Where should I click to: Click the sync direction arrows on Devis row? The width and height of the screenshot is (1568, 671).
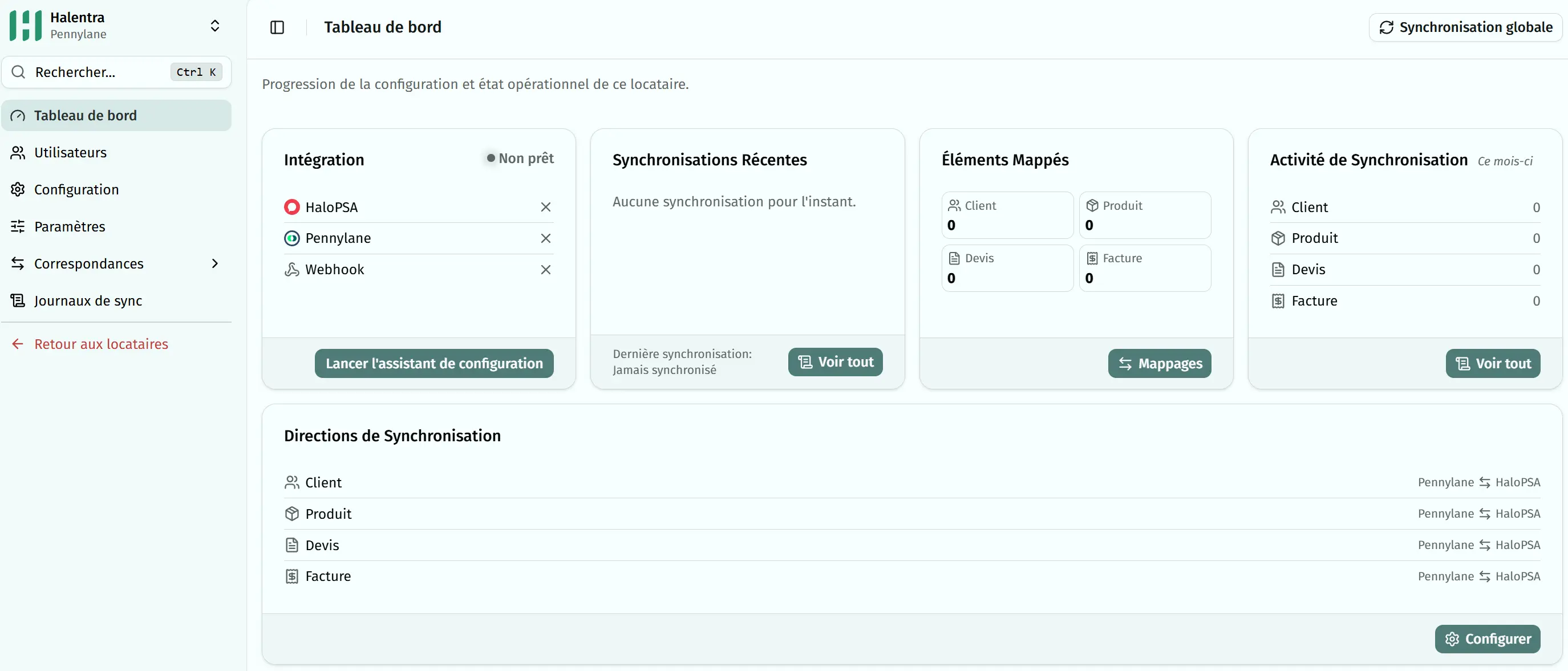tap(1485, 545)
